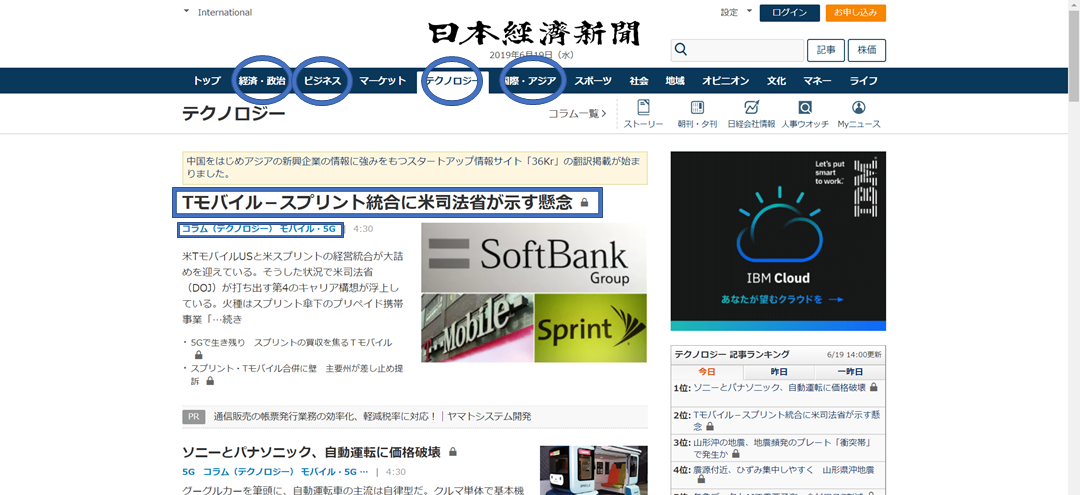Click the IBM Cloud advertisement banner
The height and width of the screenshot is (495, 1080).
[x=778, y=241]
